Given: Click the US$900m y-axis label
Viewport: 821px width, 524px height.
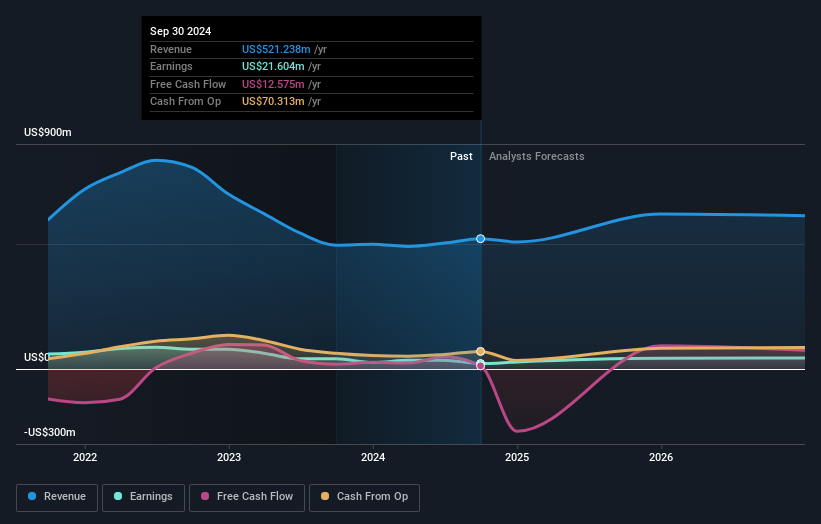Looking at the screenshot, I should pyautogui.click(x=48, y=132).
